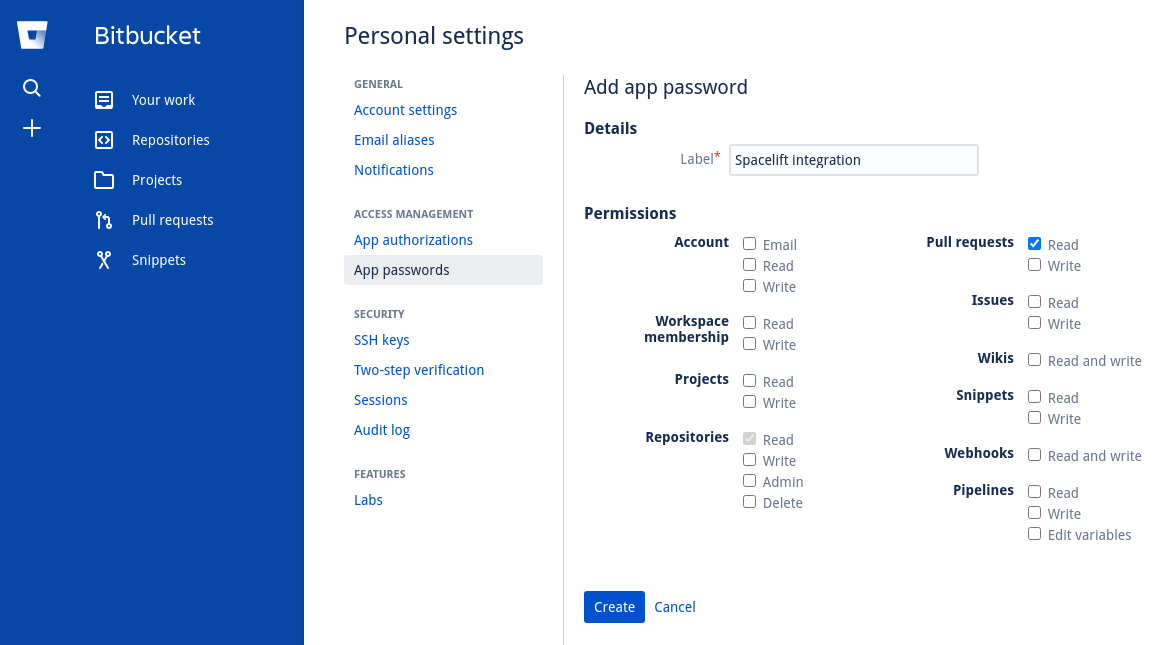This screenshot has height=645, width=1163.
Task: Uncheck Read under Pull requests
Action: click(x=1034, y=243)
